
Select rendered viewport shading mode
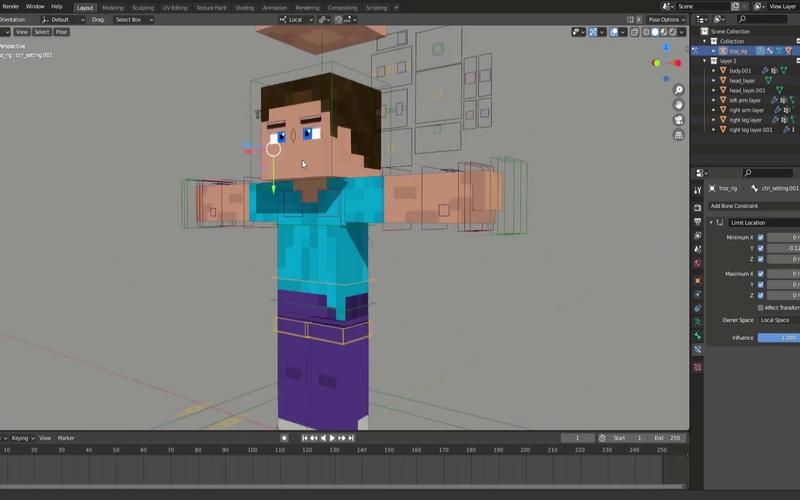coord(672,32)
